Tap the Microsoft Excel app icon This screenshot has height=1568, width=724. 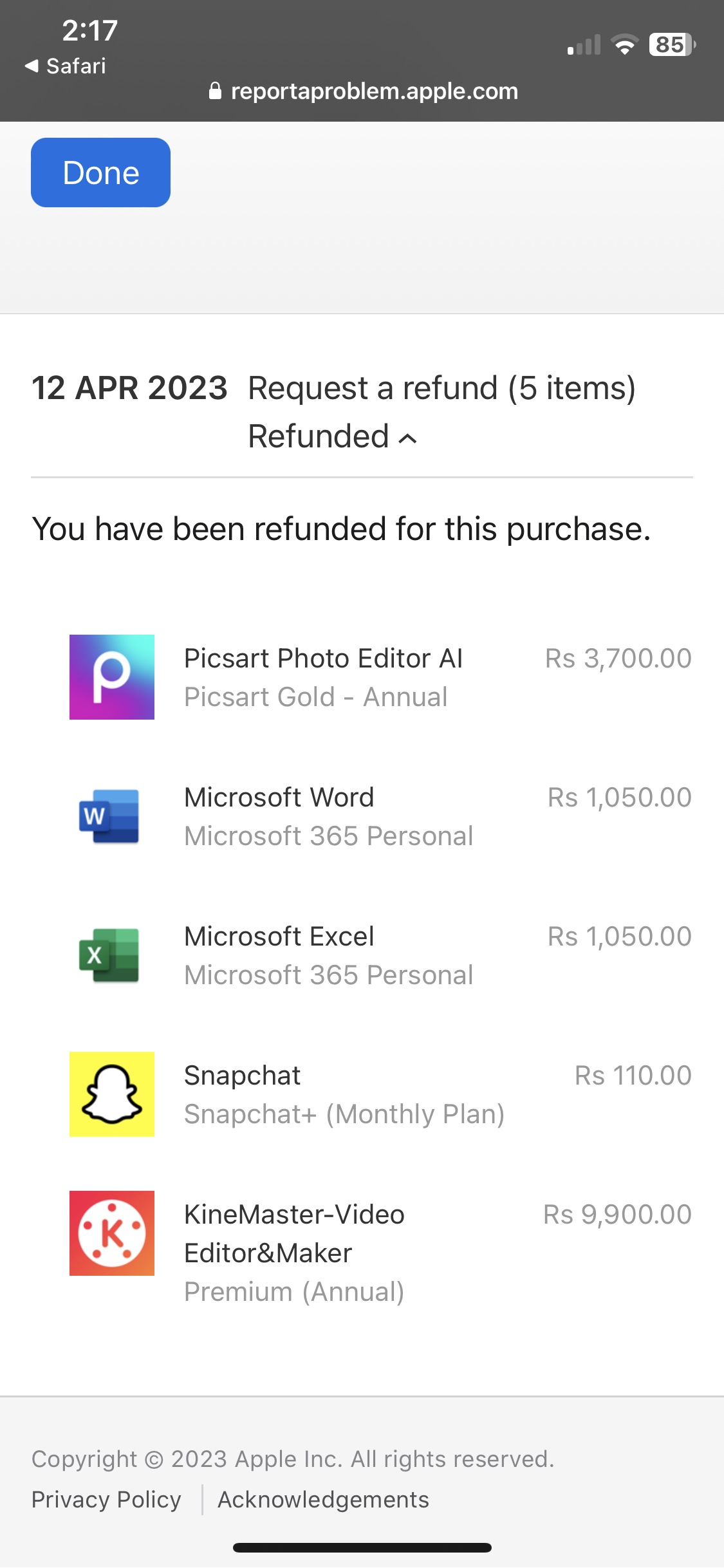109,955
